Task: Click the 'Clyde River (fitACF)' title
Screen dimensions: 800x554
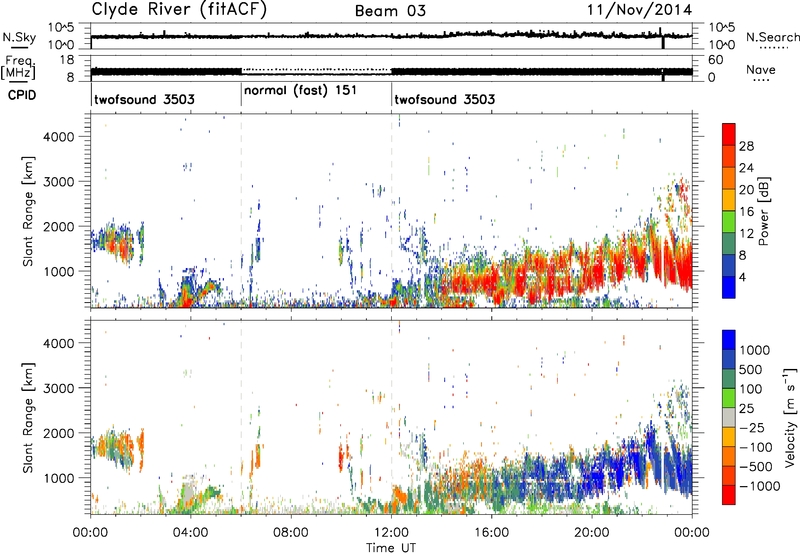Action: tap(179, 9)
